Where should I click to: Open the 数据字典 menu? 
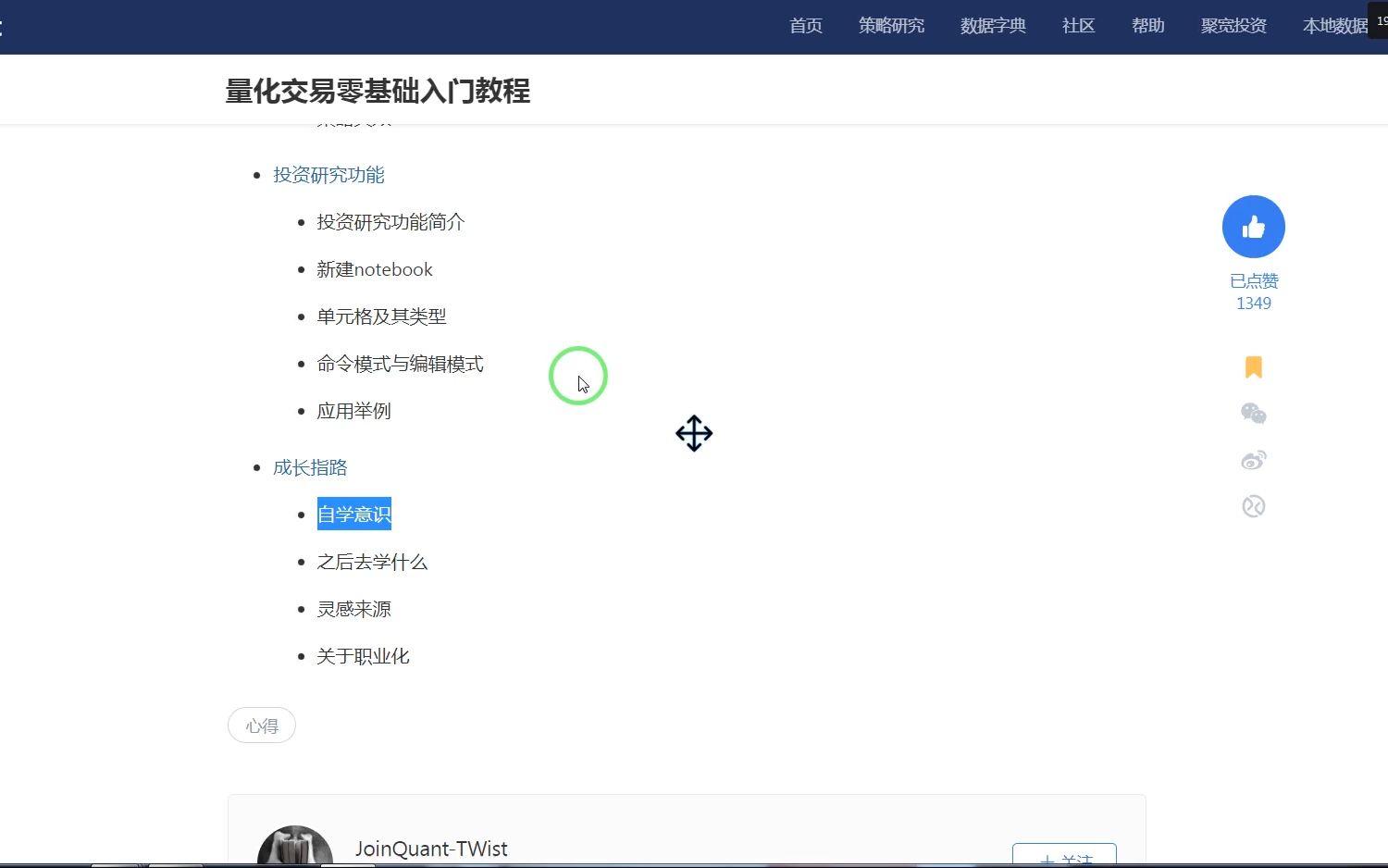point(993,26)
